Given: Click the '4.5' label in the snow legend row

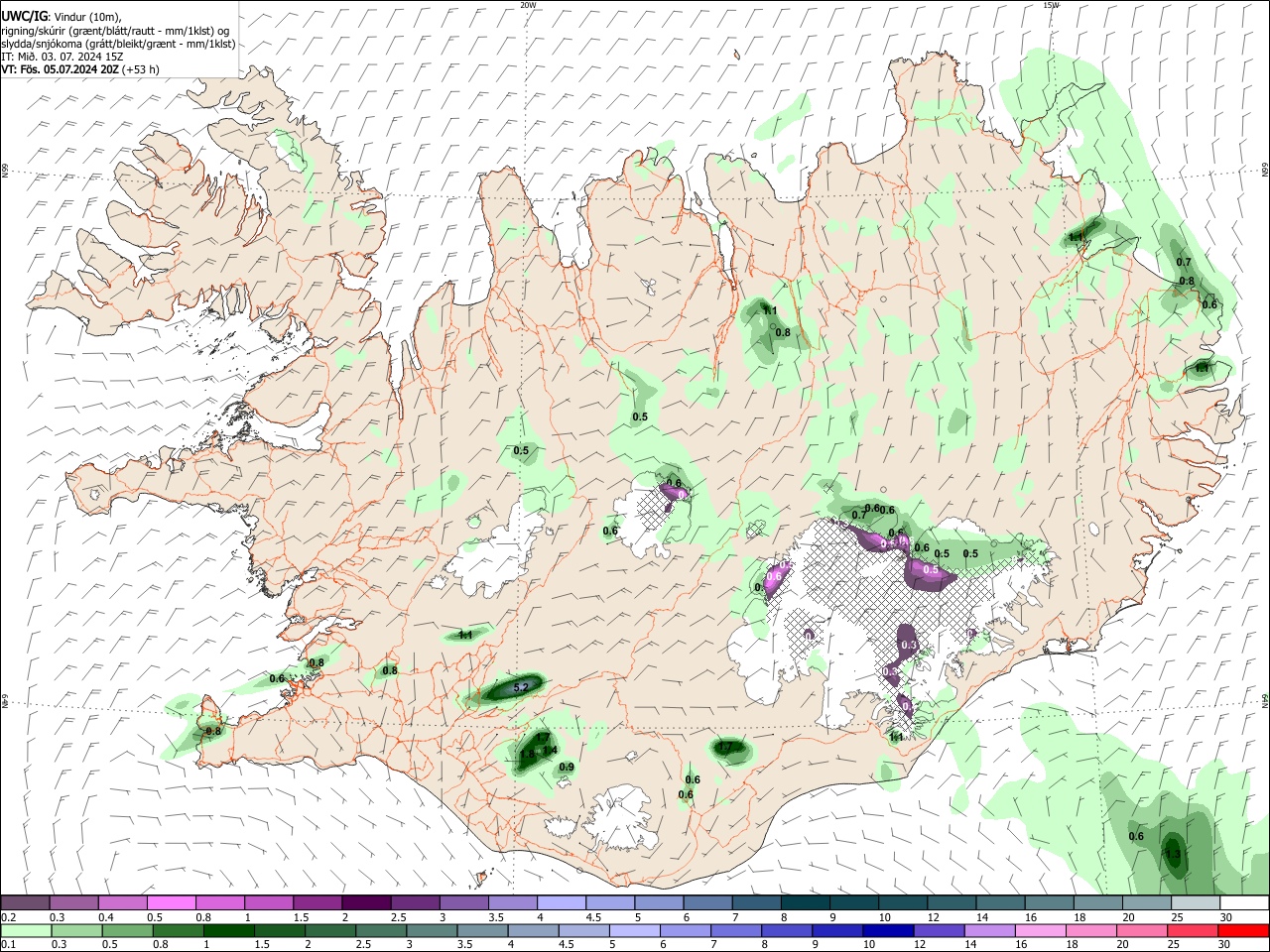Looking at the screenshot, I should (593, 917).
